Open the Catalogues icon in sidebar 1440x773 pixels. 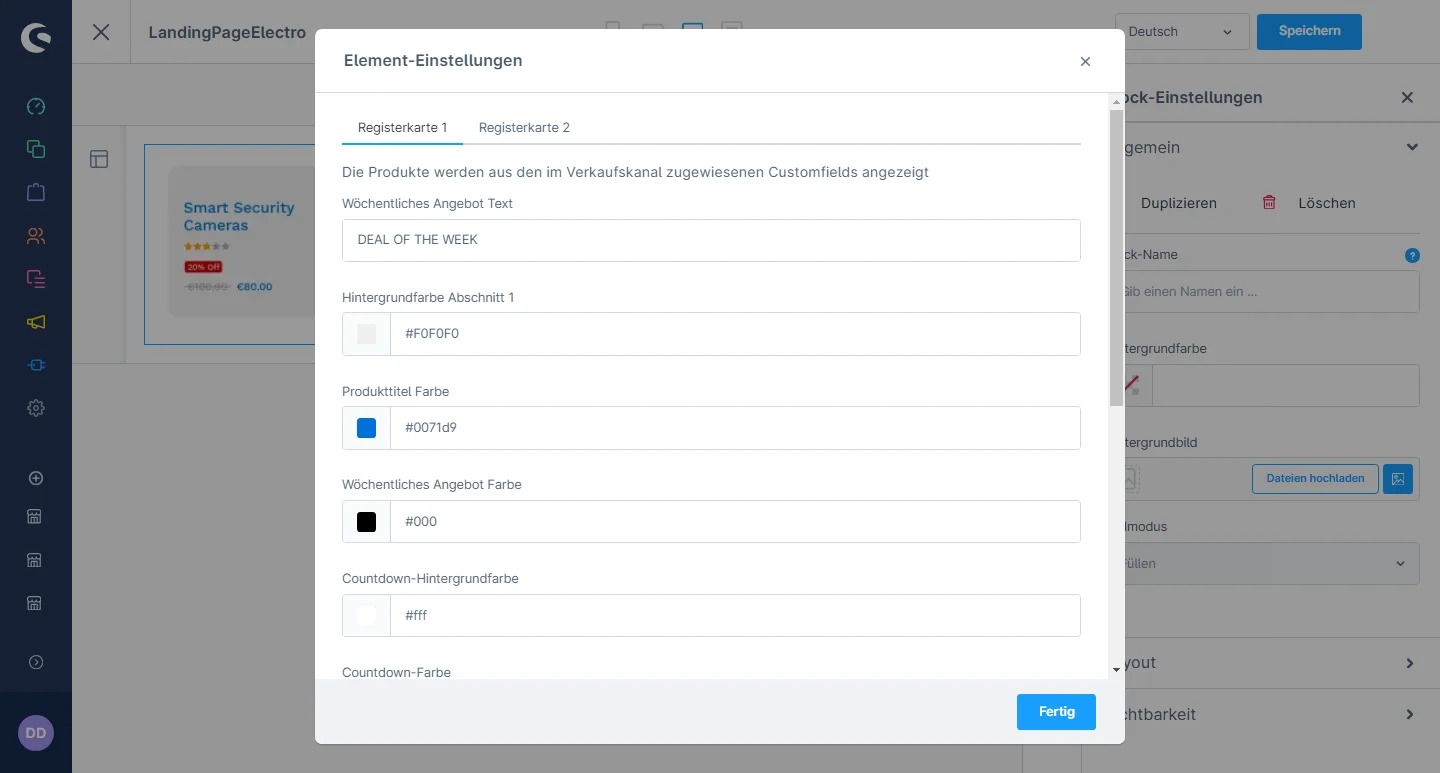coord(36,149)
